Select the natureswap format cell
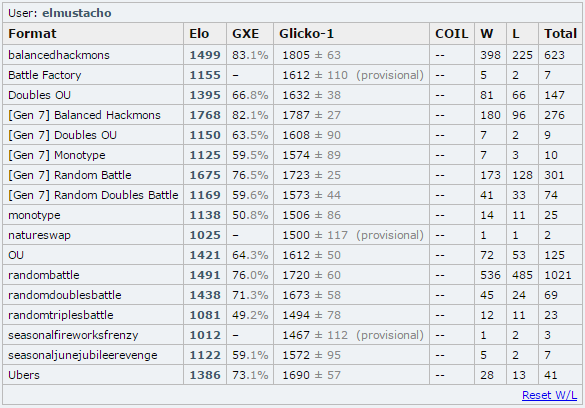 click(93, 235)
